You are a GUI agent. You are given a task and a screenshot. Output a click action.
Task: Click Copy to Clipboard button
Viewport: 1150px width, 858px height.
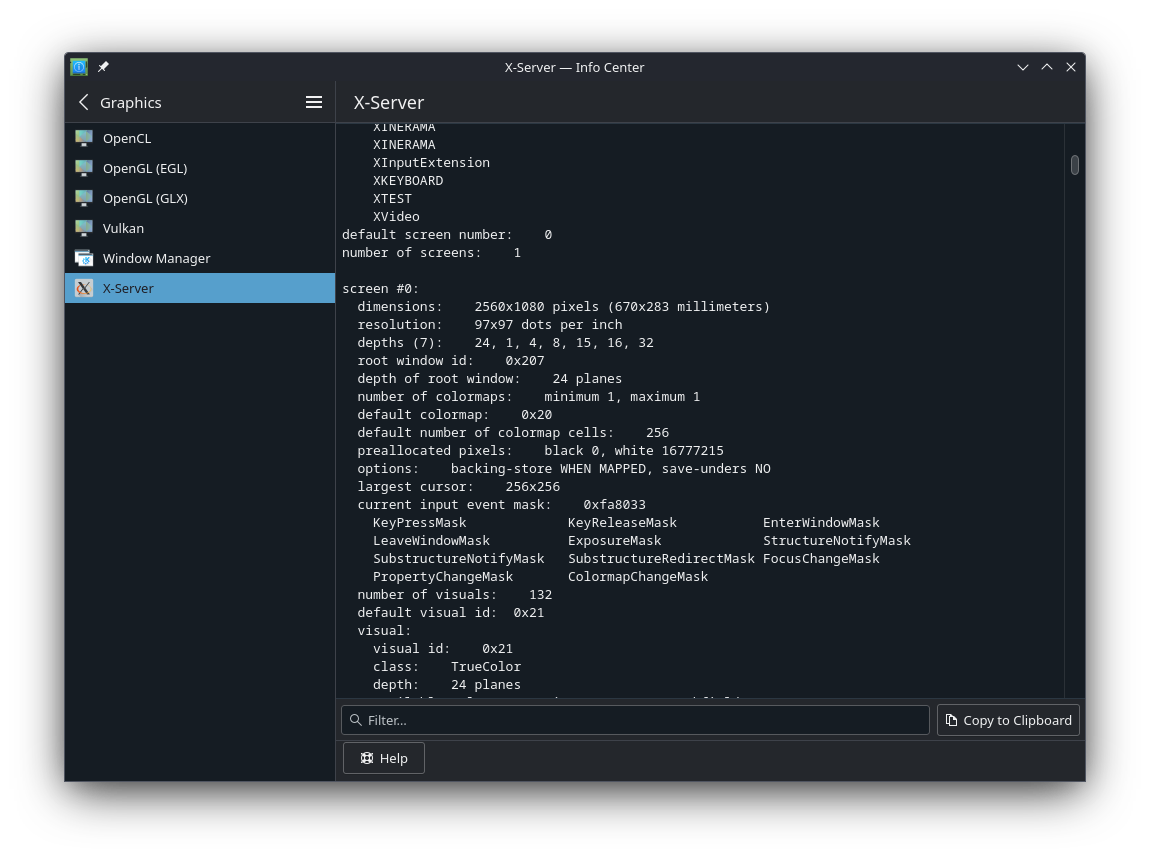(1008, 720)
